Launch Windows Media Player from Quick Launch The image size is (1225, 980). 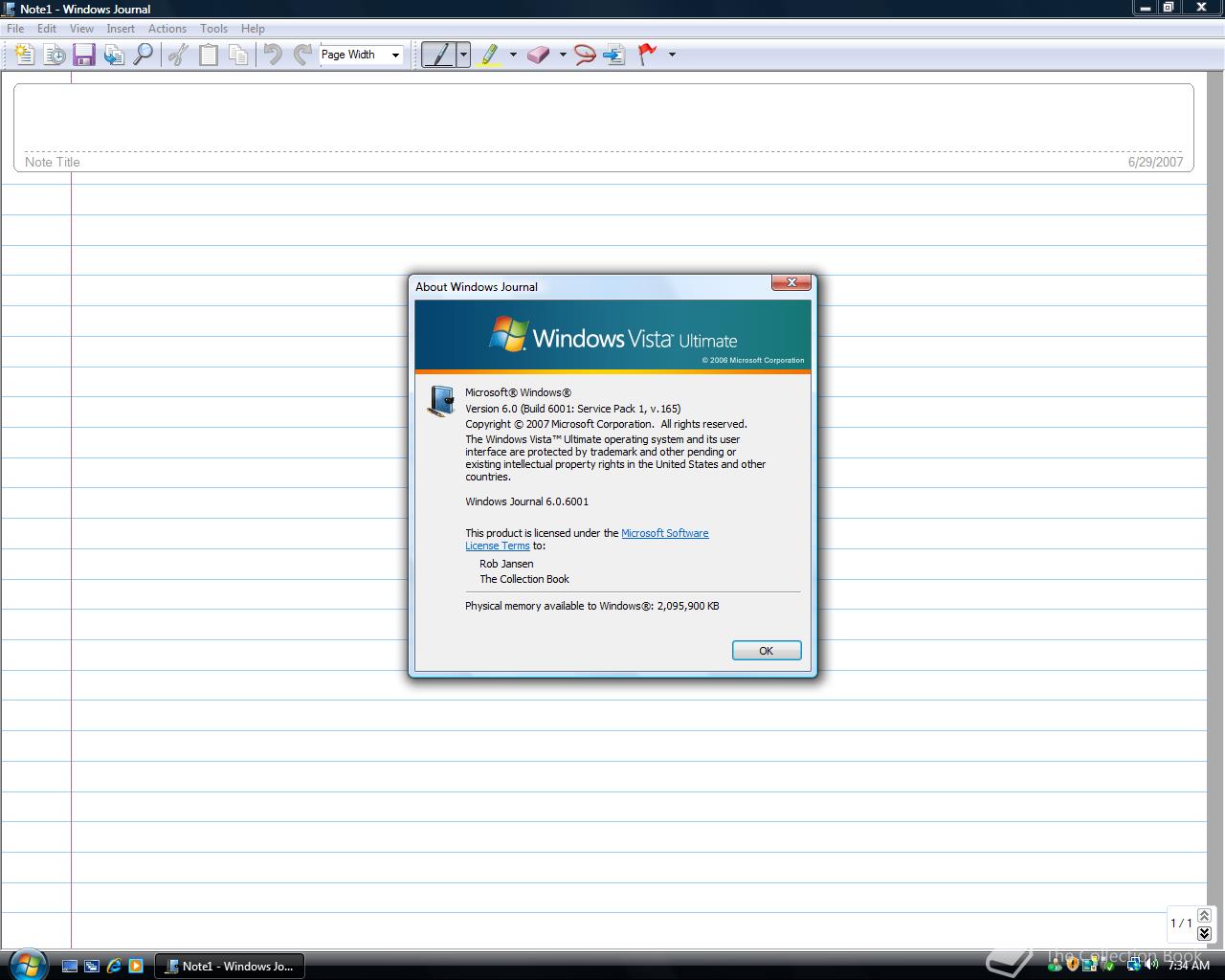coord(136,966)
